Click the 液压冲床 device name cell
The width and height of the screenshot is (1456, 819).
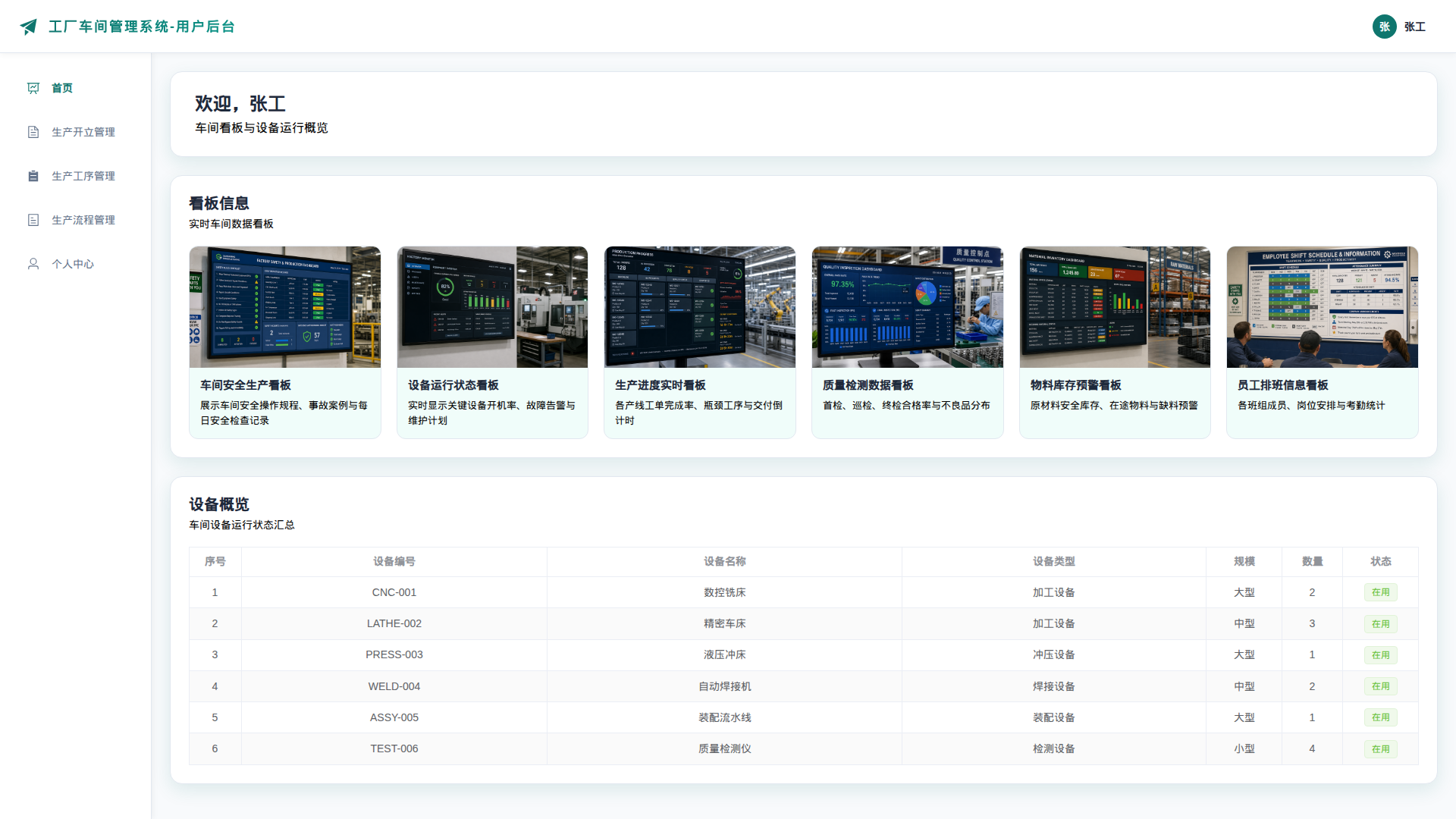[x=725, y=654]
